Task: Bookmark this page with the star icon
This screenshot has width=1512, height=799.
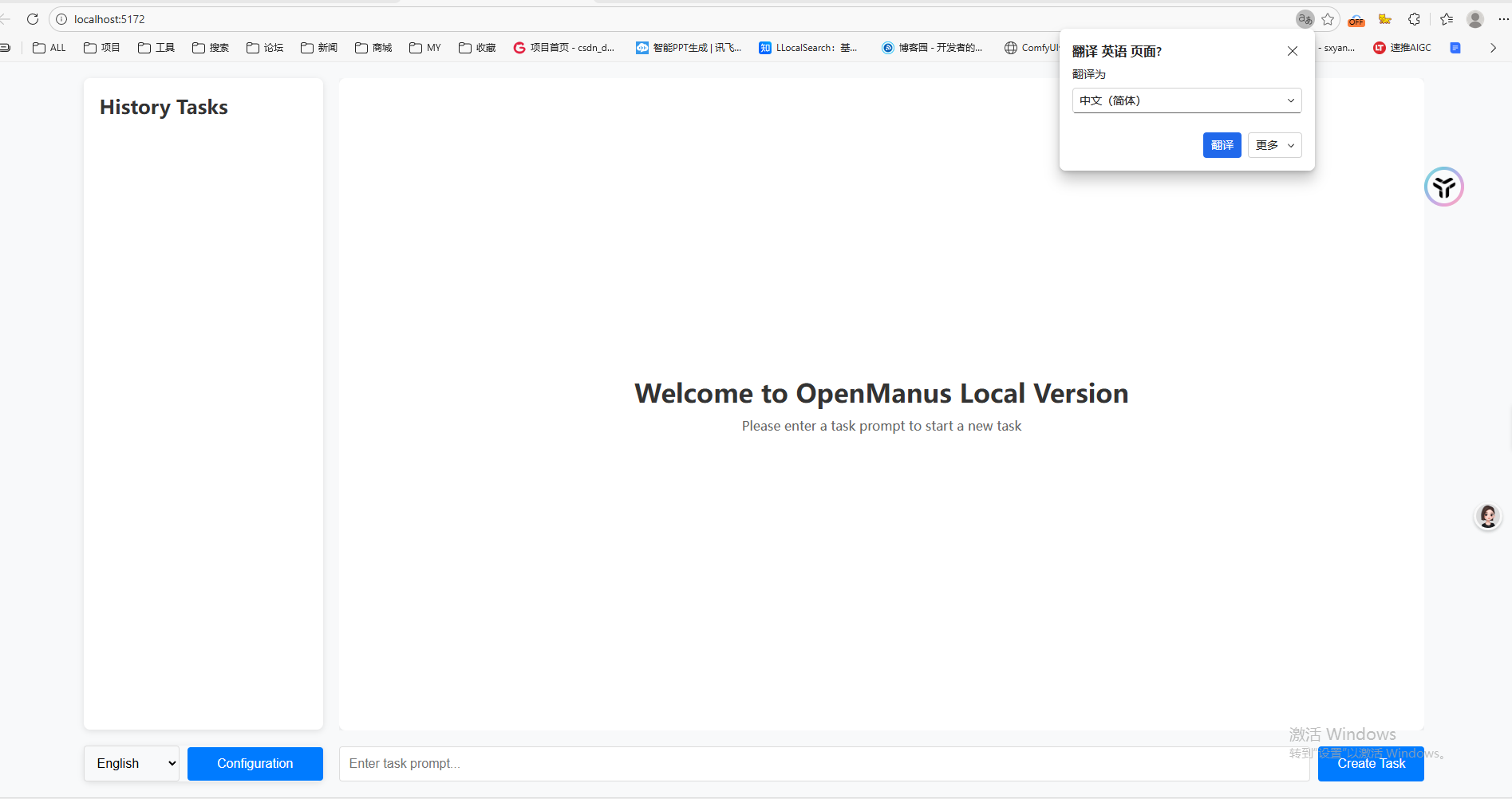Action: pyautogui.click(x=1328, y=19)
